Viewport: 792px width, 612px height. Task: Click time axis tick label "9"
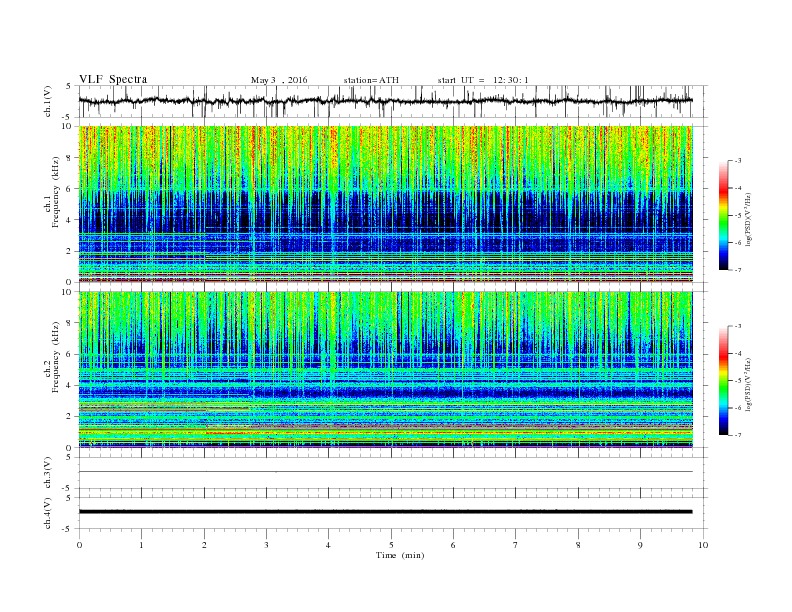640,545
